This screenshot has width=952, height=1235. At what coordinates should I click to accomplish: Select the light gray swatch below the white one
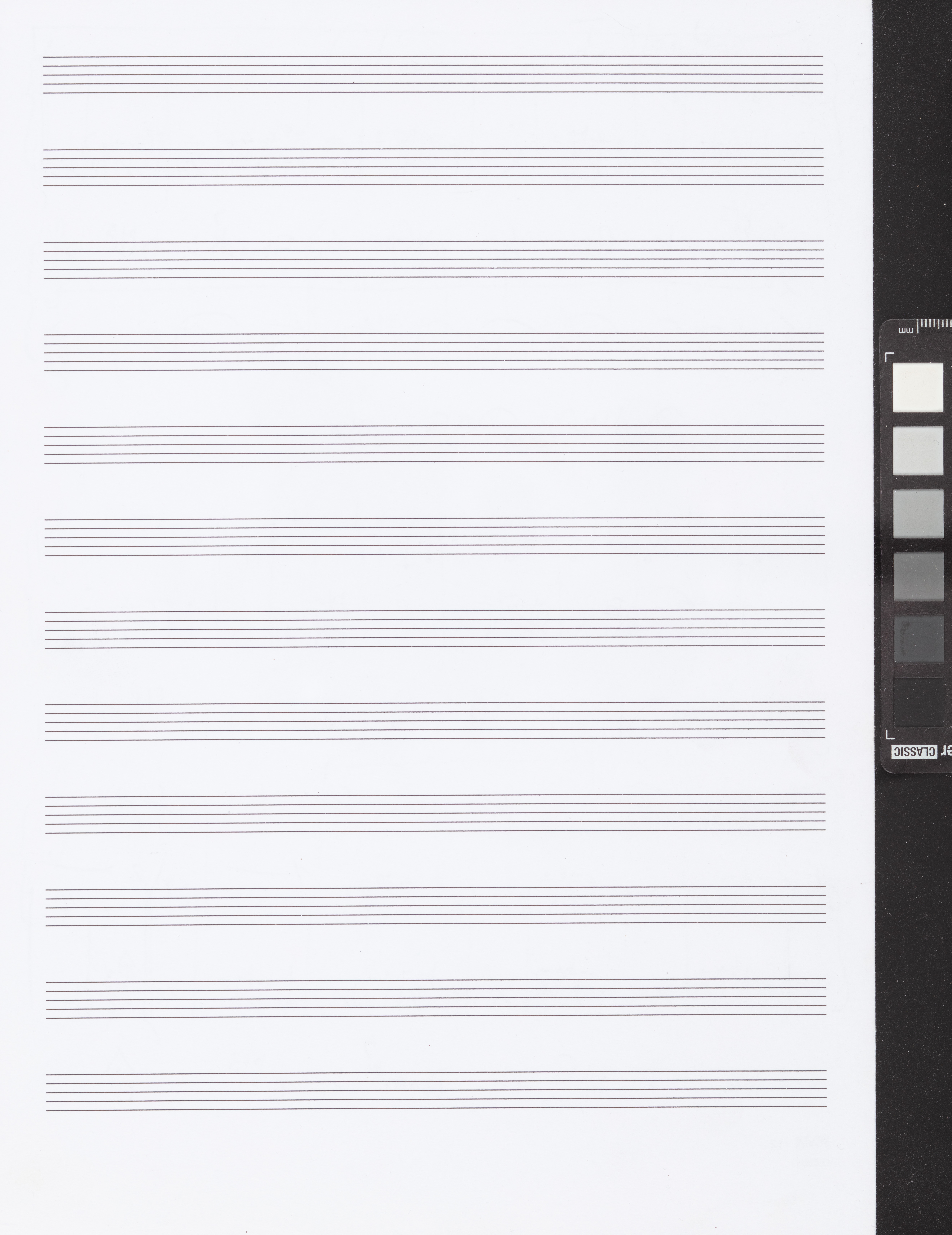[x=918, y=451]
